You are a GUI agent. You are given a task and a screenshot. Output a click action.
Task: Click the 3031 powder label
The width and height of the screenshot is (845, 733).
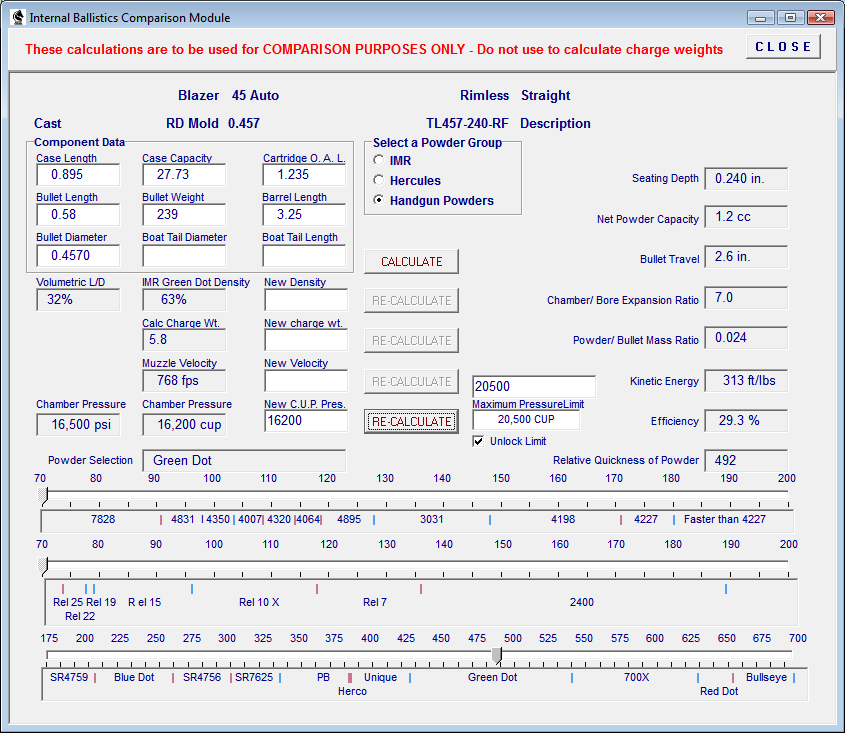pyautogui.click(x=432, y=519)
